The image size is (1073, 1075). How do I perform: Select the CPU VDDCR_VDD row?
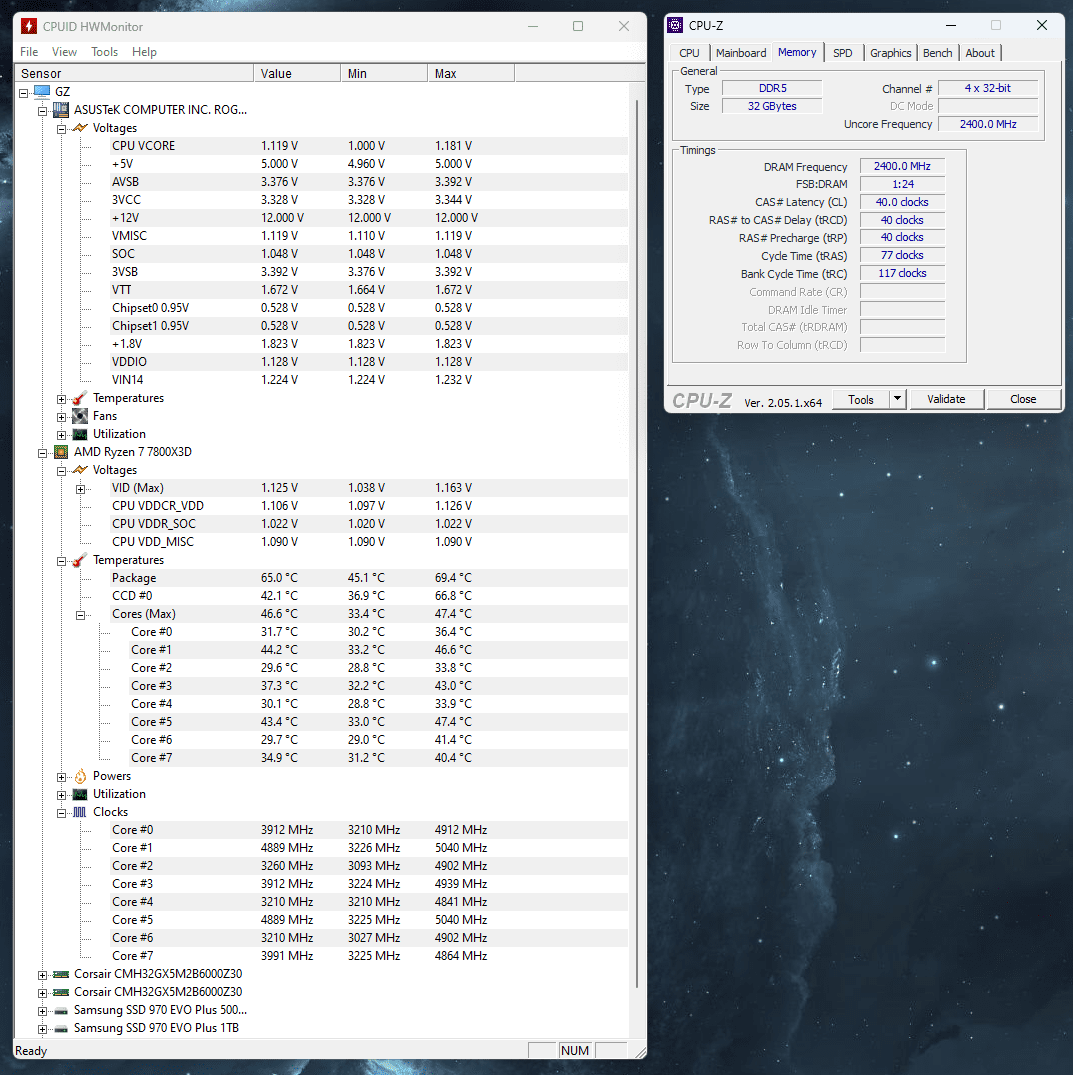coord(370,506)
